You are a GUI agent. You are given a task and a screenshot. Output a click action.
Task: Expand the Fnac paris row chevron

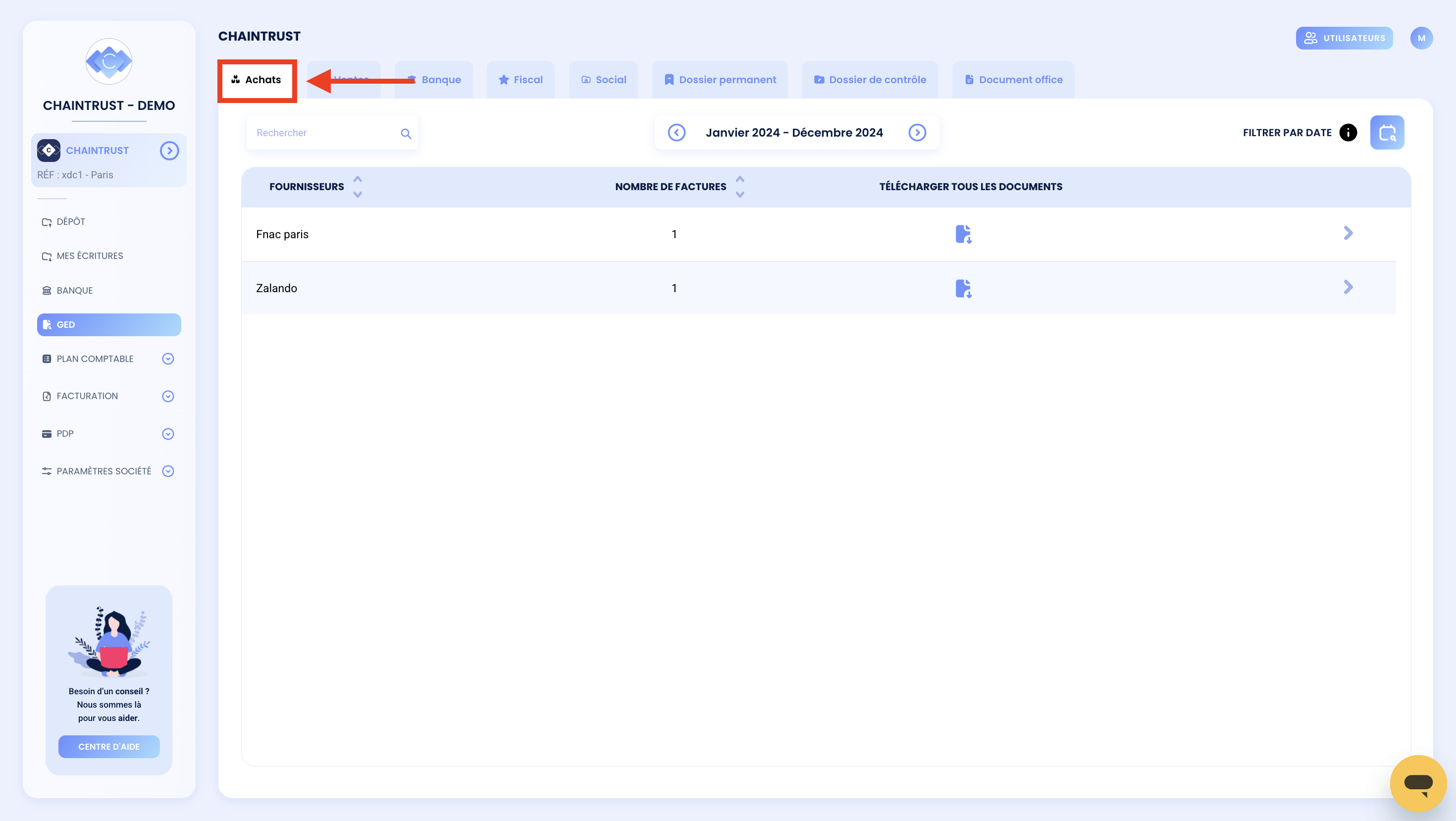click(x=1348, y=233)
